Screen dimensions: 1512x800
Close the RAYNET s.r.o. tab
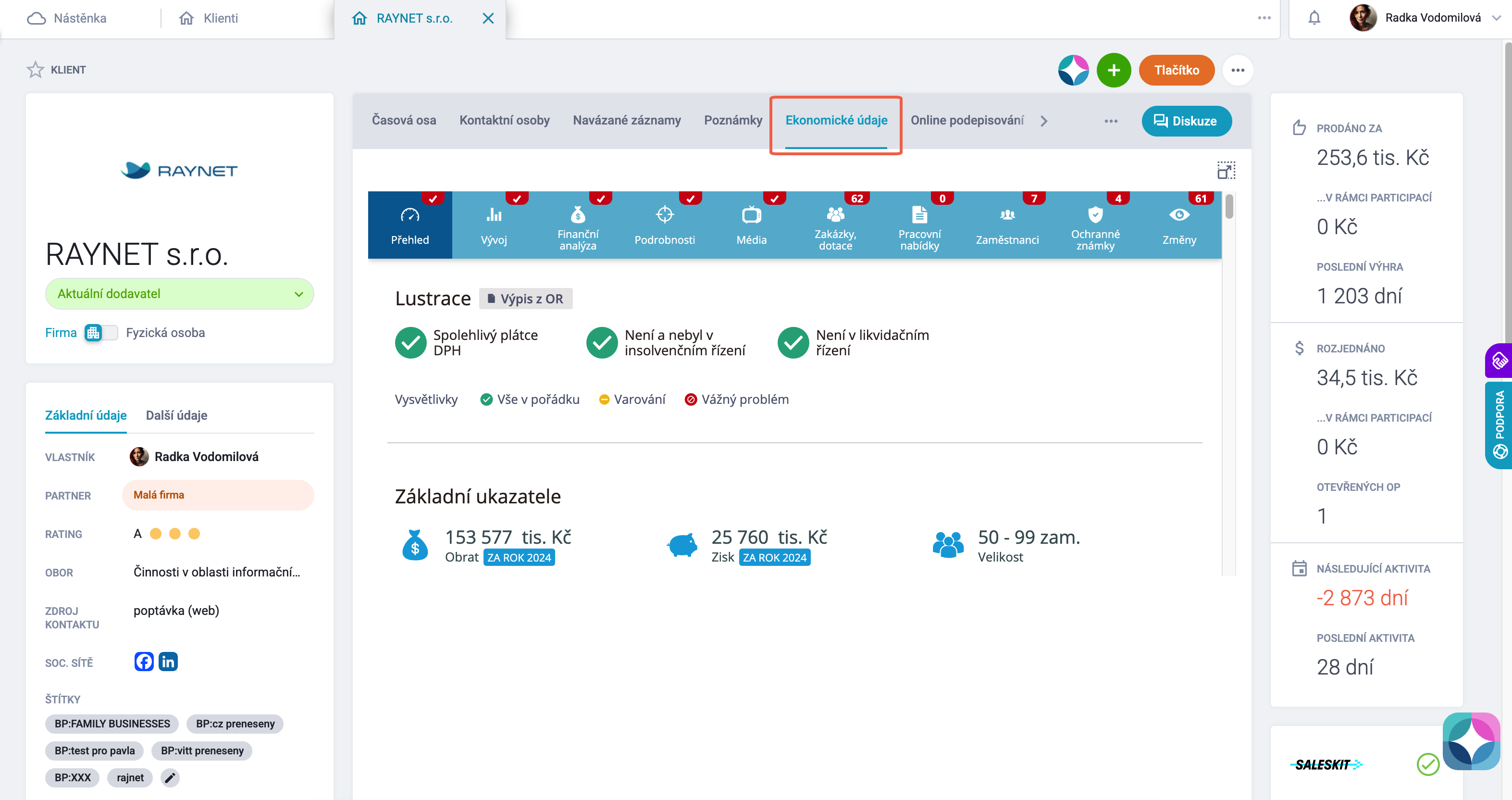pos(488,18)
